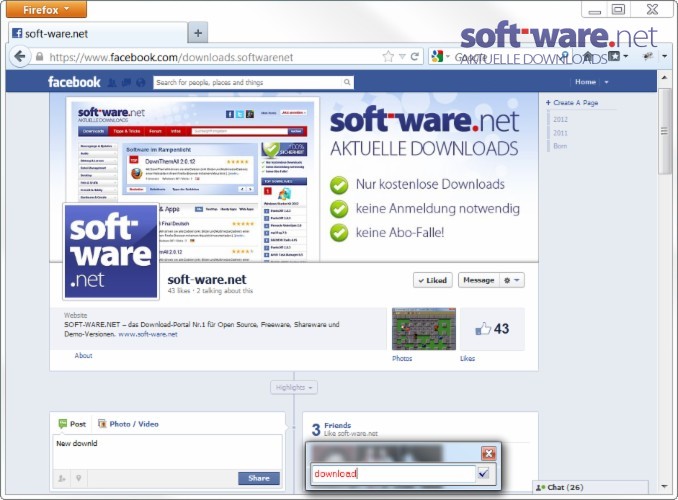Click Facebook notifications globe icon
Viewport: 678px width, 500px height.
141,82
